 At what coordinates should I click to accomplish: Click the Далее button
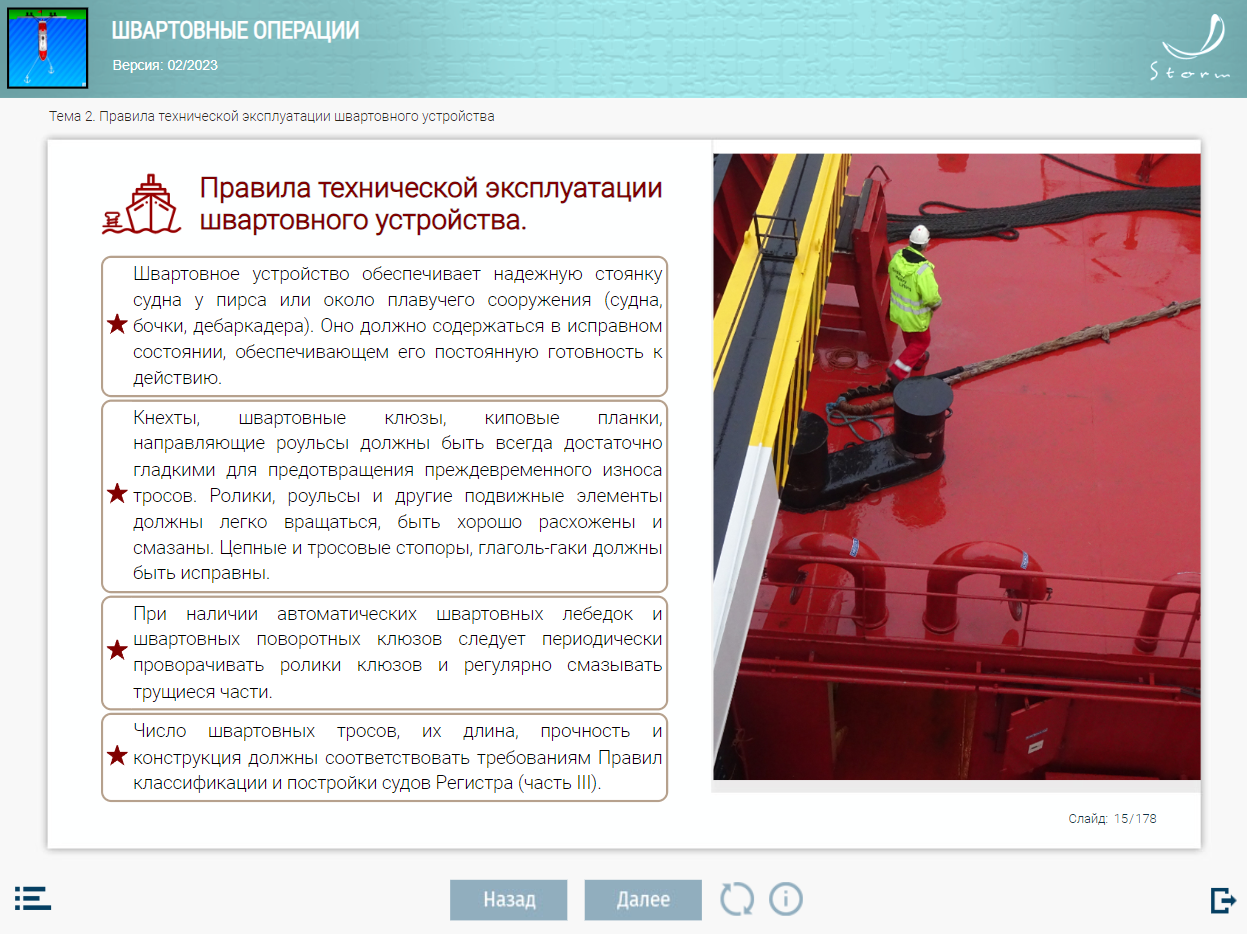643,900
